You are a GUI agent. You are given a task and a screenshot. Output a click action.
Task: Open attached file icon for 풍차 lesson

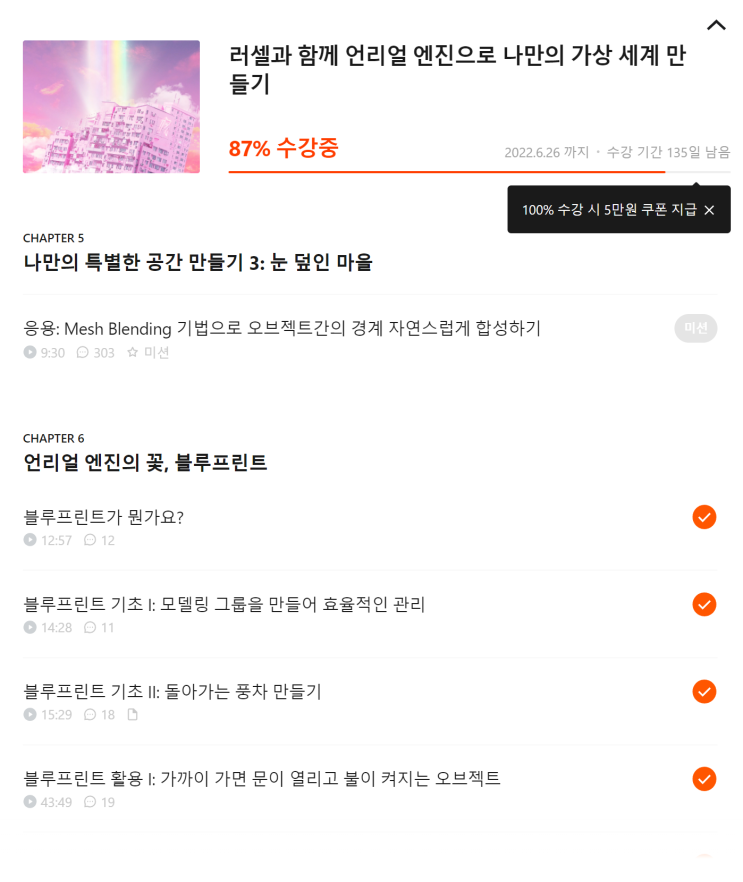tap(133, 714)
